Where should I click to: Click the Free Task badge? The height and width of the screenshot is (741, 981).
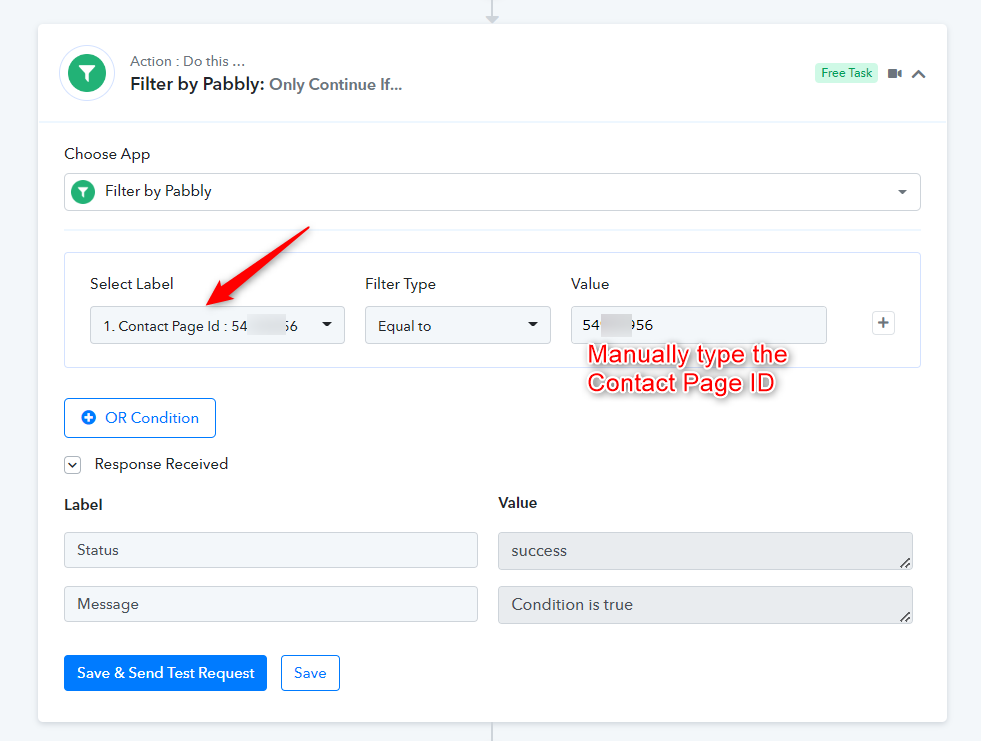click(846, 73)
